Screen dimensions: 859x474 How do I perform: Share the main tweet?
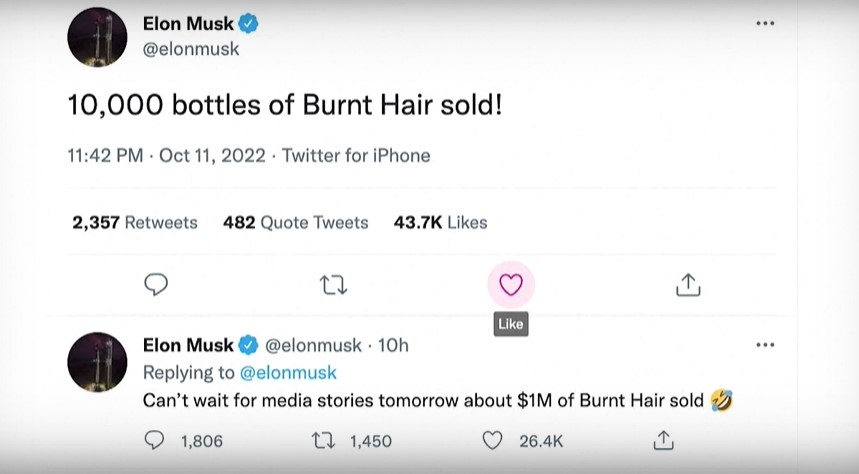click(688, 285)
